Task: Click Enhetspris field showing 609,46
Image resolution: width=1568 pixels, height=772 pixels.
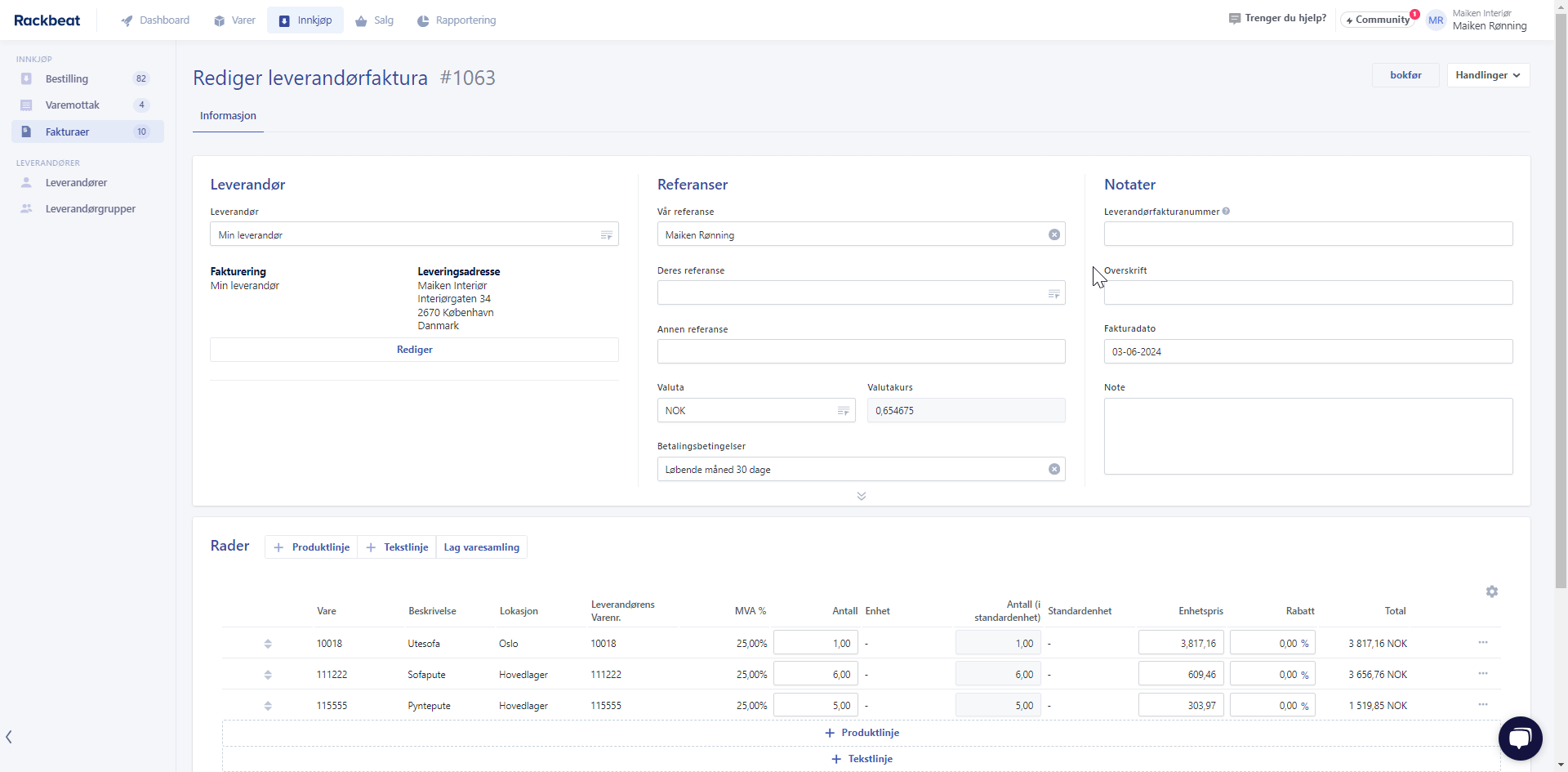Action: point(1181,674)
